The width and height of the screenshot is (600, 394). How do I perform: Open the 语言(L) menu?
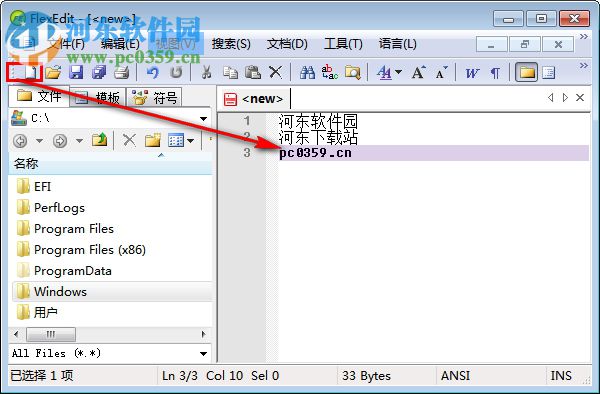pos(398,44)
